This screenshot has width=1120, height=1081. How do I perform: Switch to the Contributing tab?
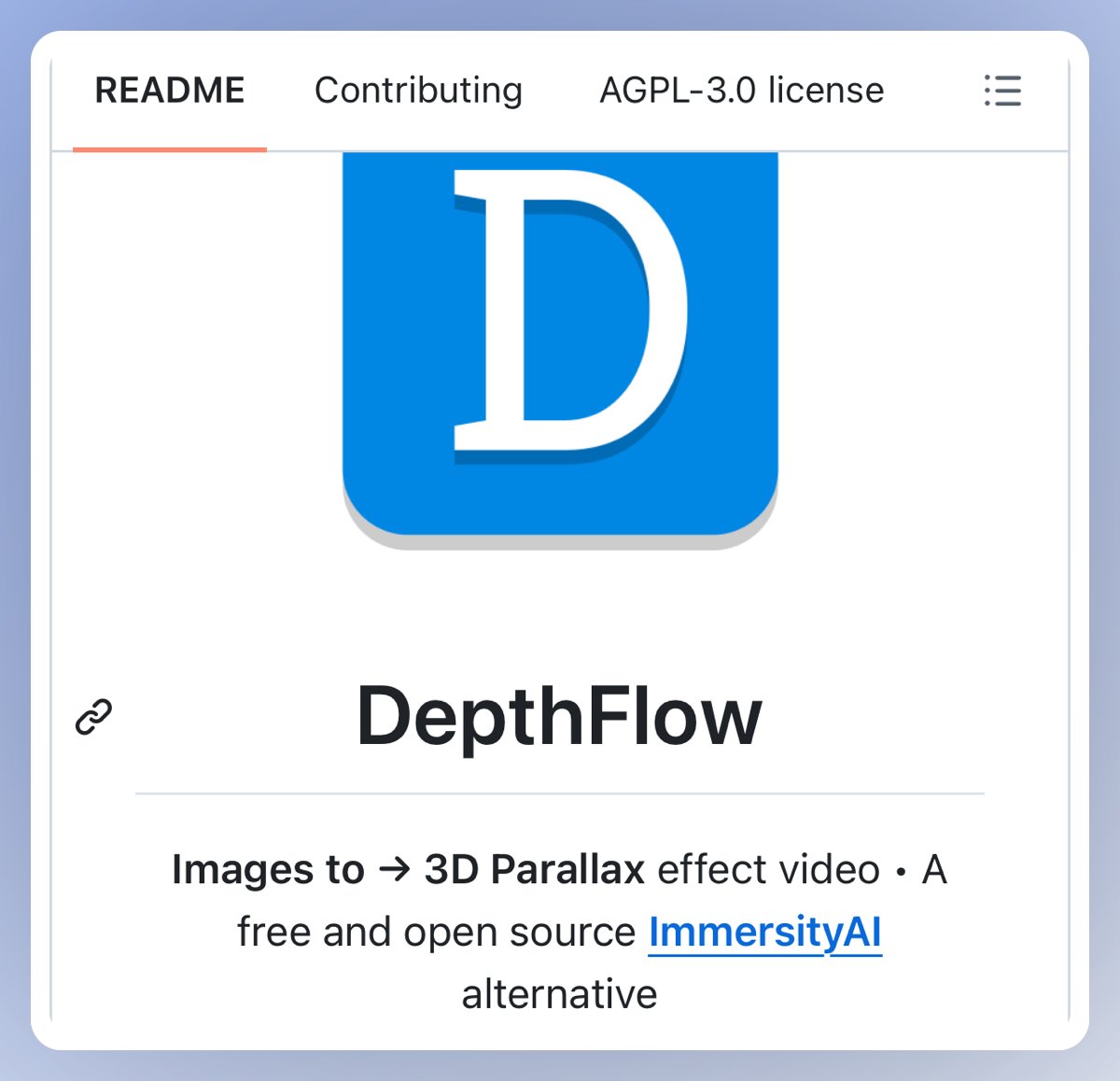tap(418, 91)
